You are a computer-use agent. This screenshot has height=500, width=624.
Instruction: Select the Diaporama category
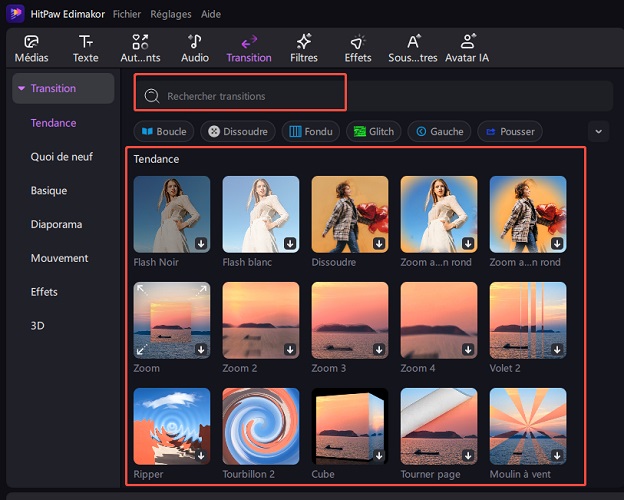click(x=57, y=224)
